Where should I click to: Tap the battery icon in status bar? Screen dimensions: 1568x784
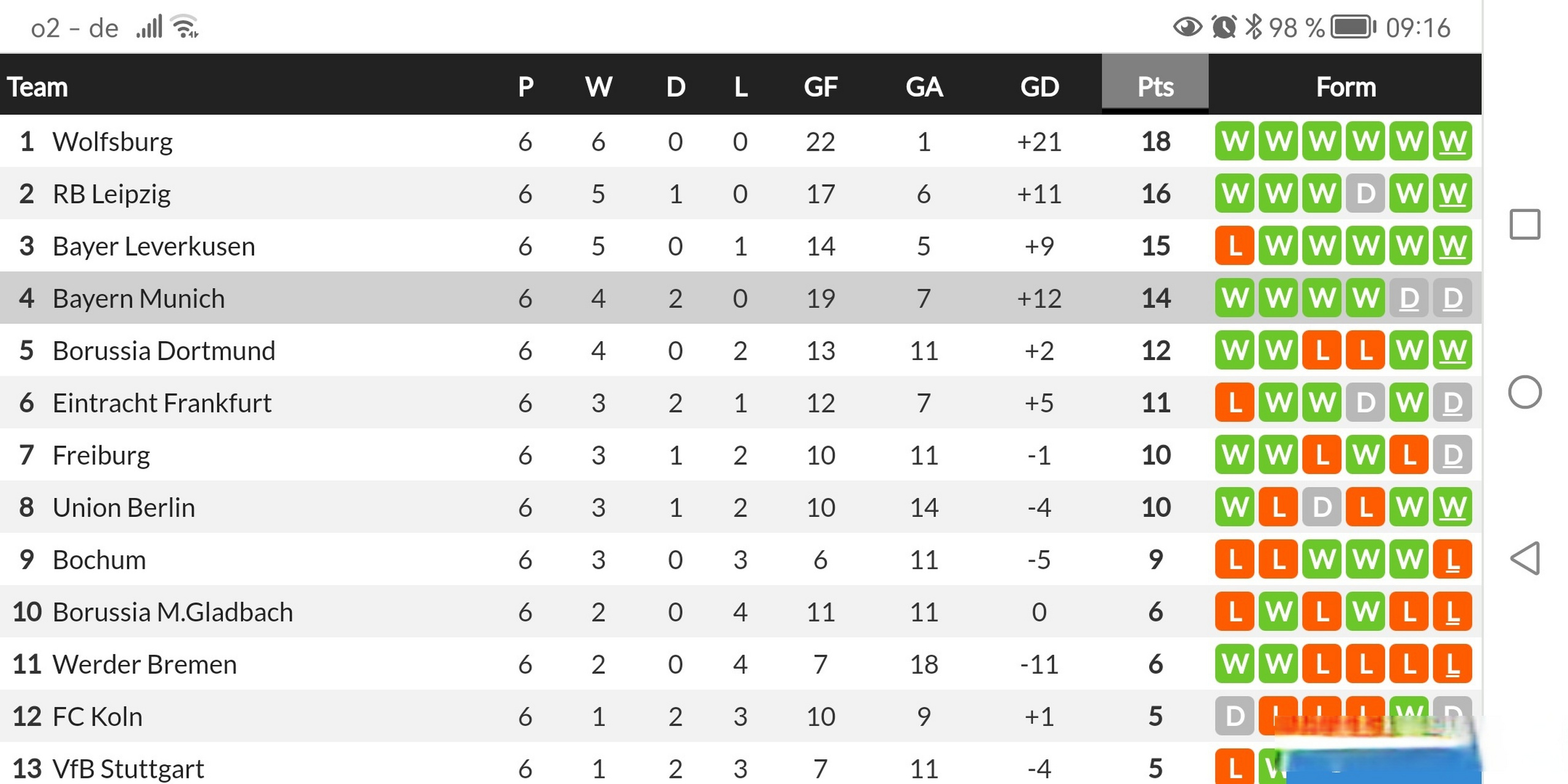1354,28
